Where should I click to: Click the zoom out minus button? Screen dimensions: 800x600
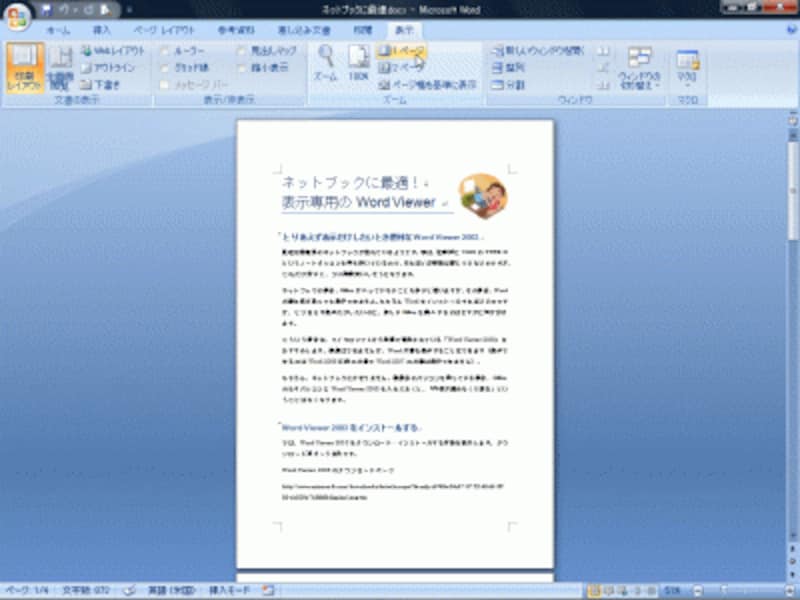[697, 591]
